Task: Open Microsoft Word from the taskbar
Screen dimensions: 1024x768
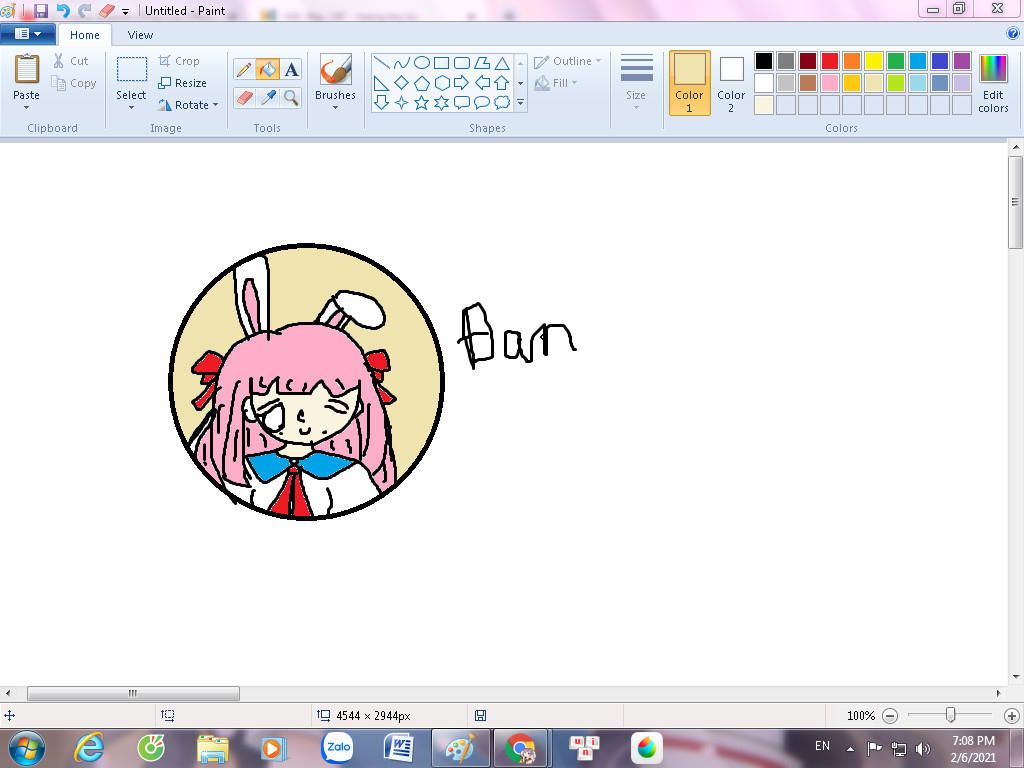Action: pos(398,748)
